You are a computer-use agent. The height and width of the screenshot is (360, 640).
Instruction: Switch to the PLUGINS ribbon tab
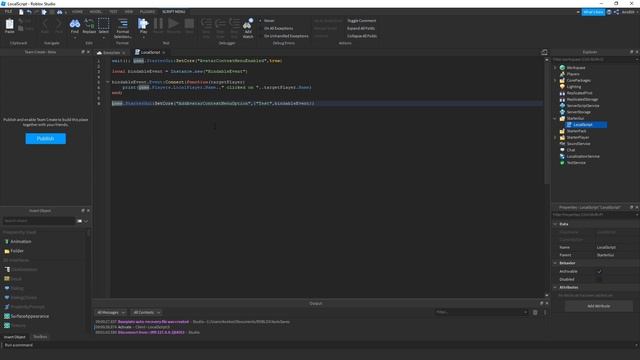[147, 12]
